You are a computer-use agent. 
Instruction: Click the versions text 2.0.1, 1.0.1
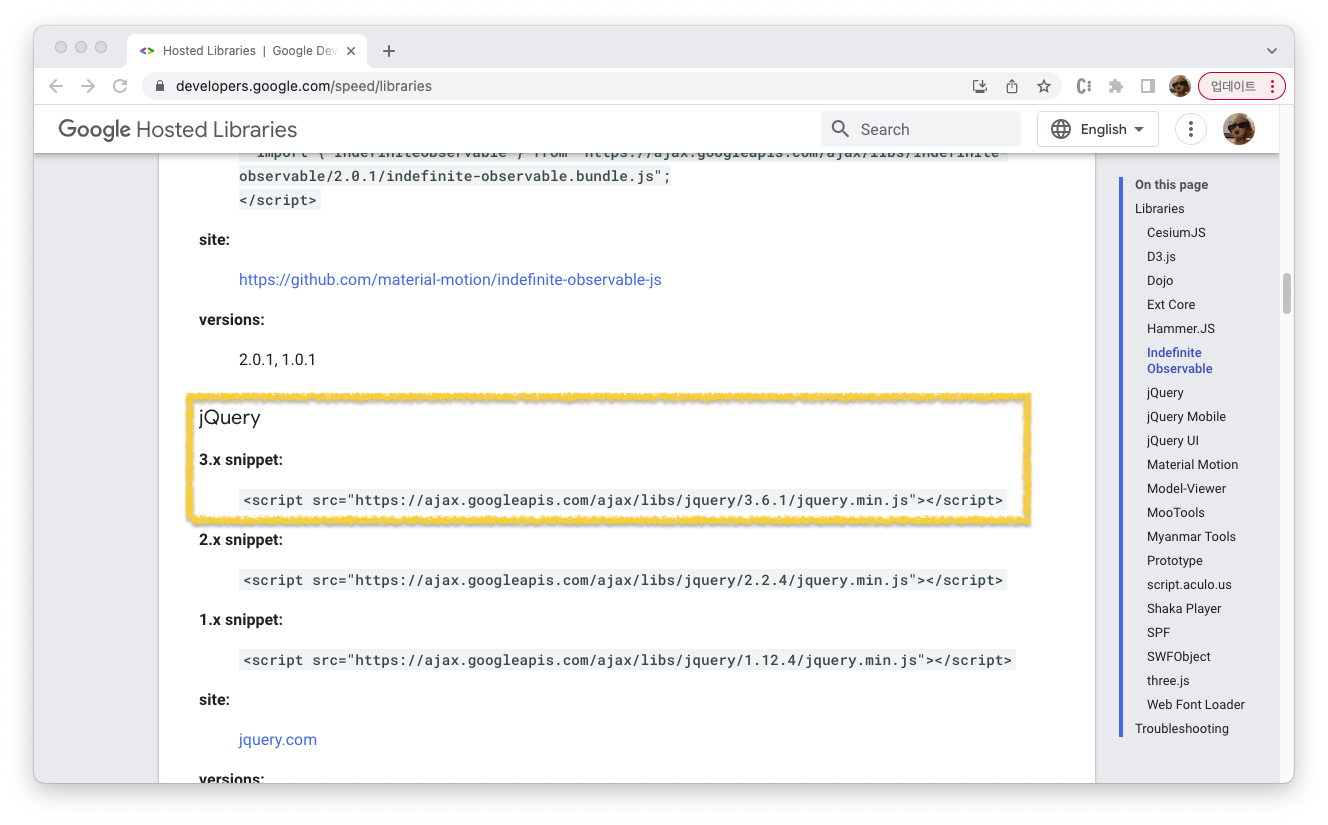point(277,359)
